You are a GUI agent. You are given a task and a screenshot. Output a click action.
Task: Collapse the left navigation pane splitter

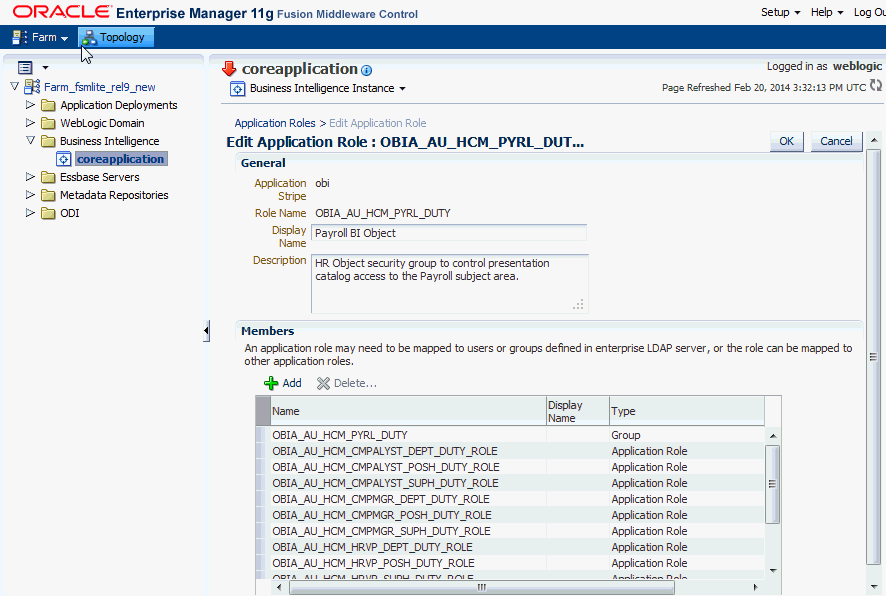(x=206, y=331)
